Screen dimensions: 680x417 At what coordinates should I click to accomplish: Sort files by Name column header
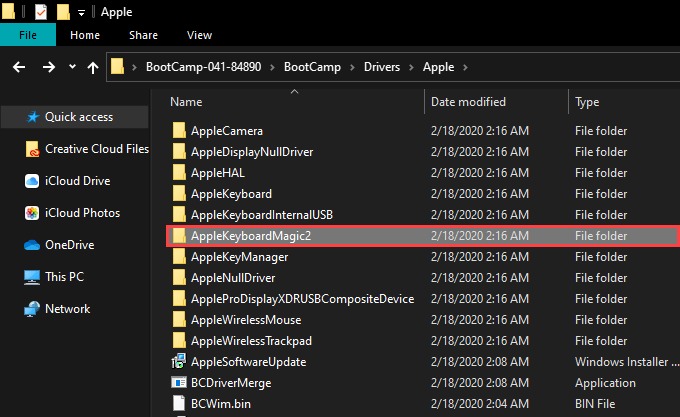tap(187, 102)
